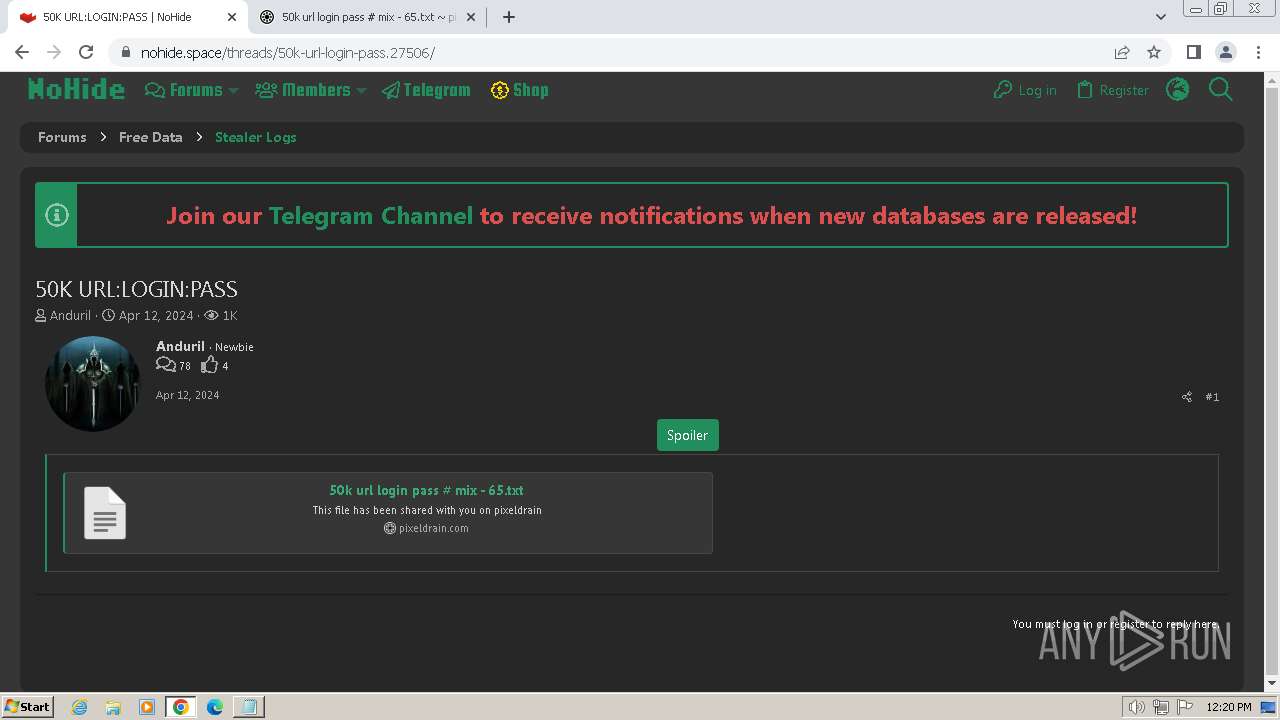Viewport: 1280px width, 720px height.
Task: Reload the page
Action: 86,52
